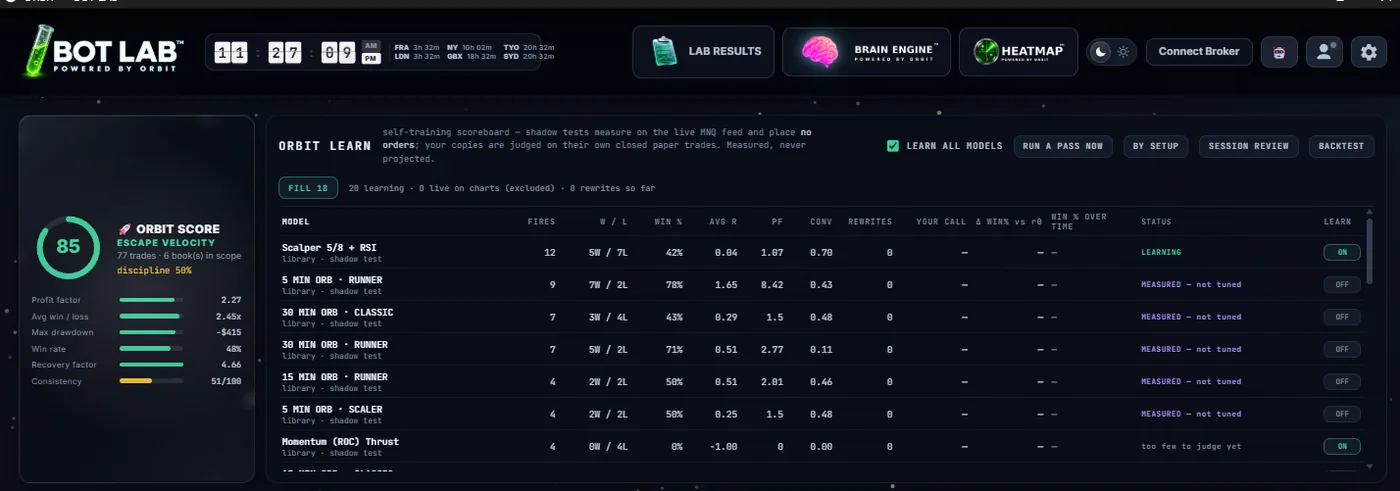Click the Connect Broker button
Viewport: 1400px width, 491px height.
(x=1199, y=52)
